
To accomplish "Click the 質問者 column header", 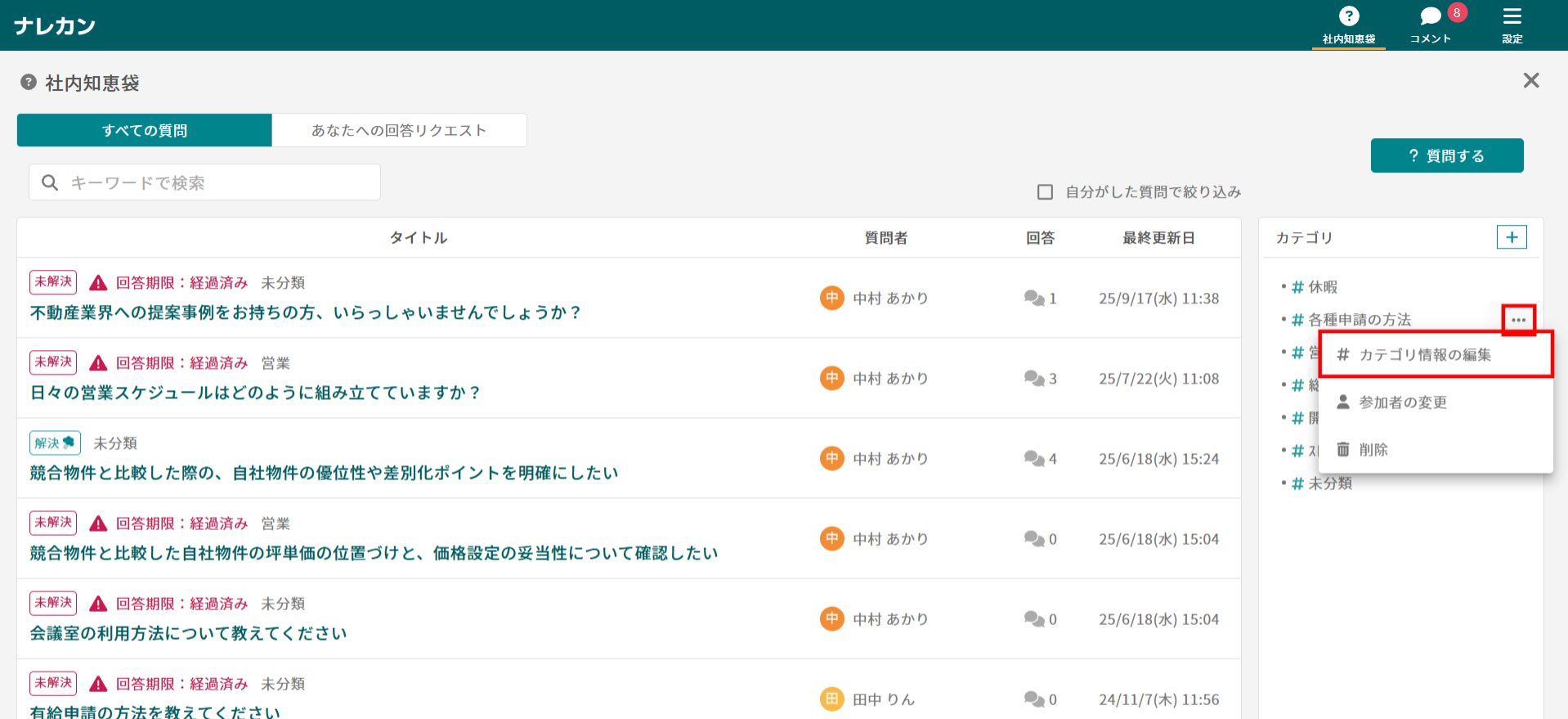I will click(886, 238).
